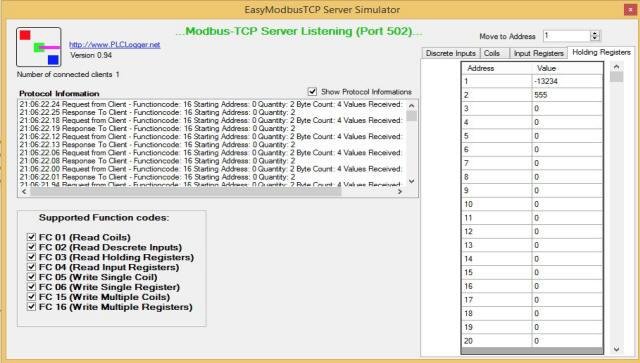Select address cell 1 in register table

[497, 81]
